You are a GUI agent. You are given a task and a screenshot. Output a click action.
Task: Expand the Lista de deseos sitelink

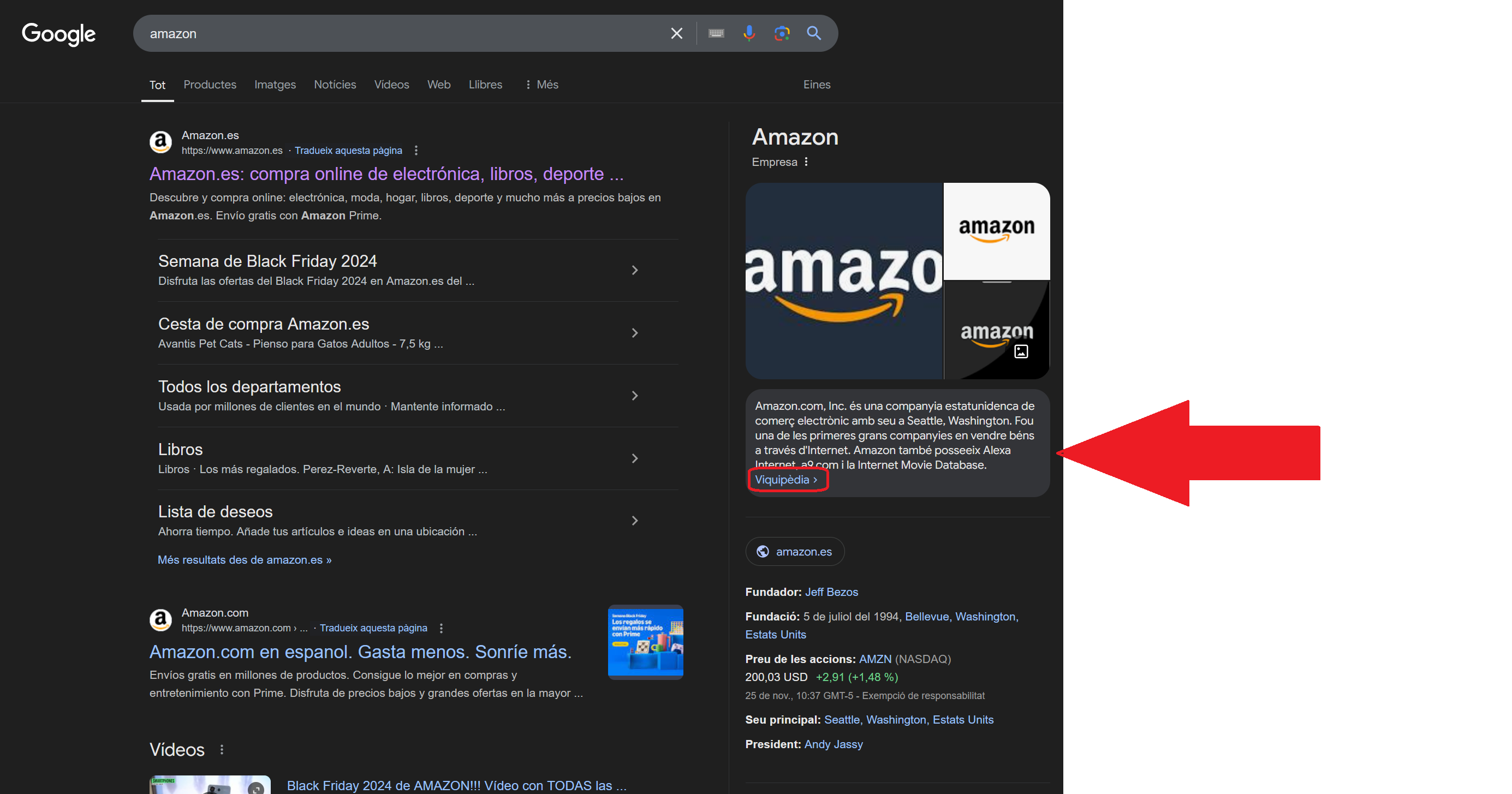point(634,521)
